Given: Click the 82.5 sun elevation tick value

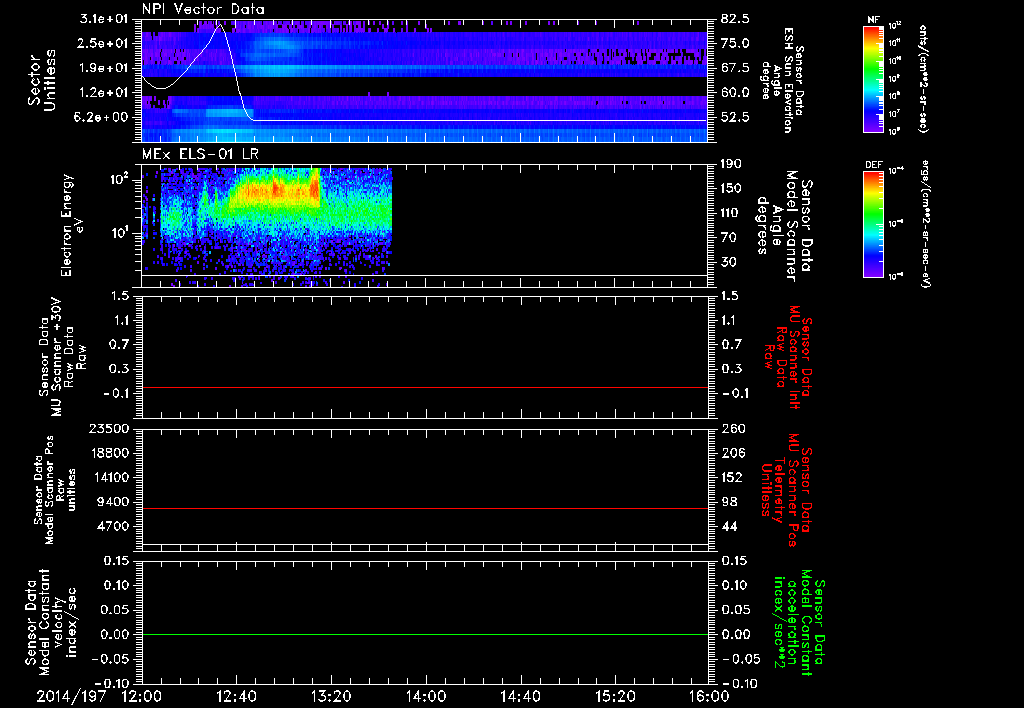Looking at the screenshot, I should pyautogui.click(x=735, y=19).
